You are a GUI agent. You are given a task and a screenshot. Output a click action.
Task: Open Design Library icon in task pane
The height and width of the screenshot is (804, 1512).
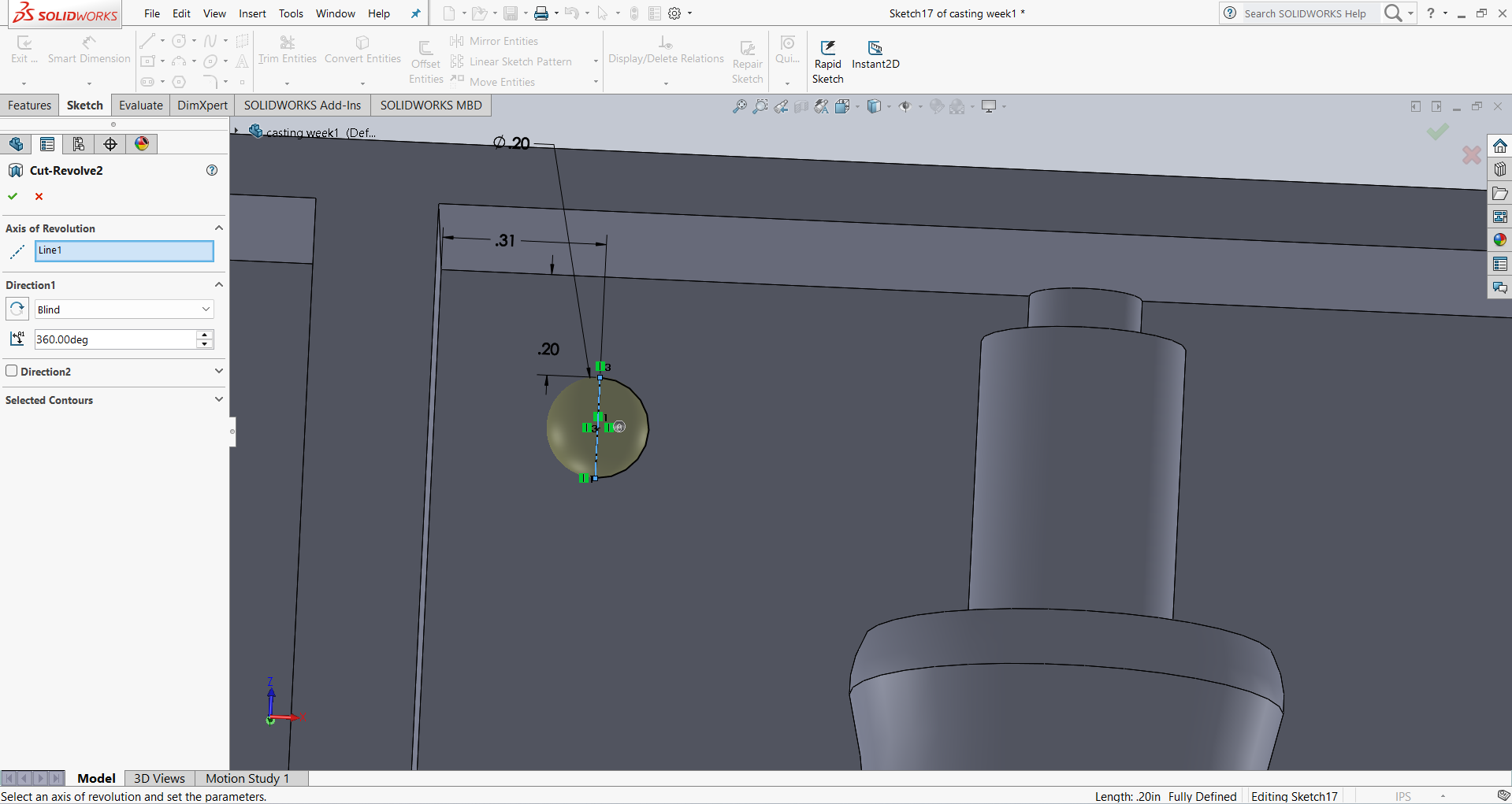[1500, 169]
